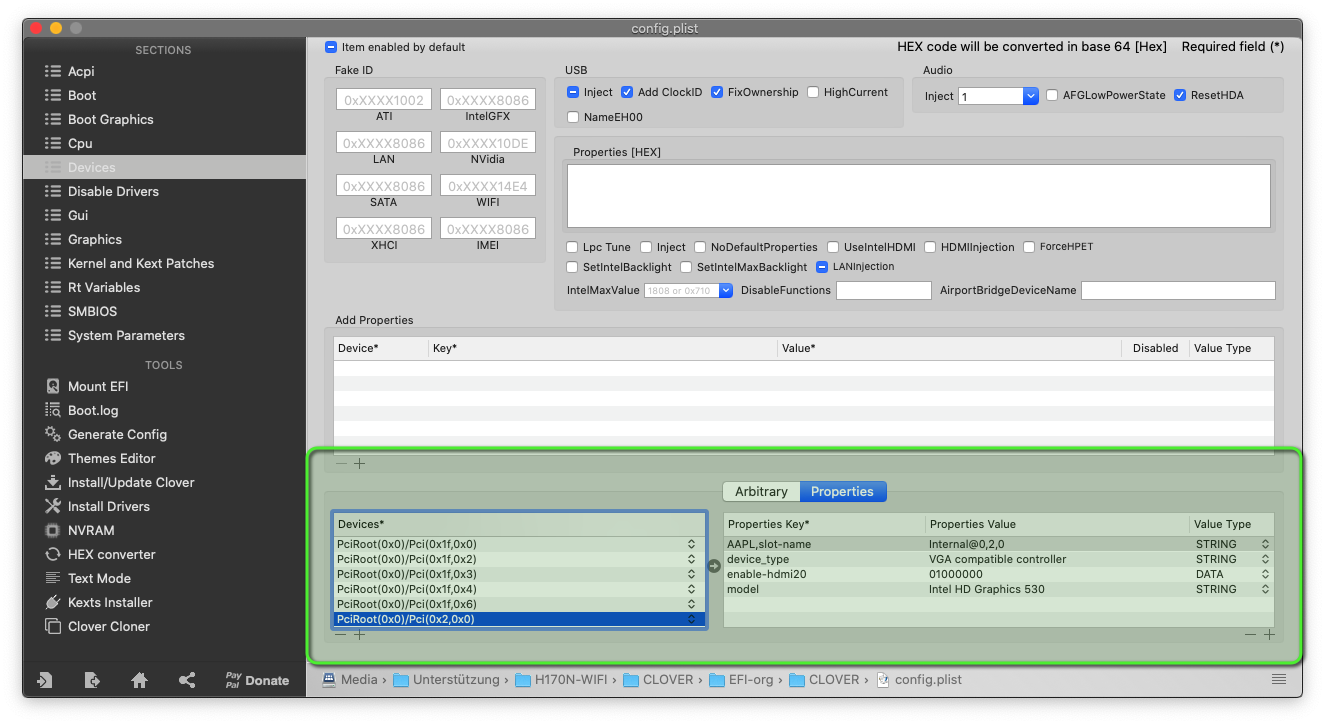1325x724 pixels.
Task: Switch to Text Mode
Action: pyautogui.click(x=88, y=578)
